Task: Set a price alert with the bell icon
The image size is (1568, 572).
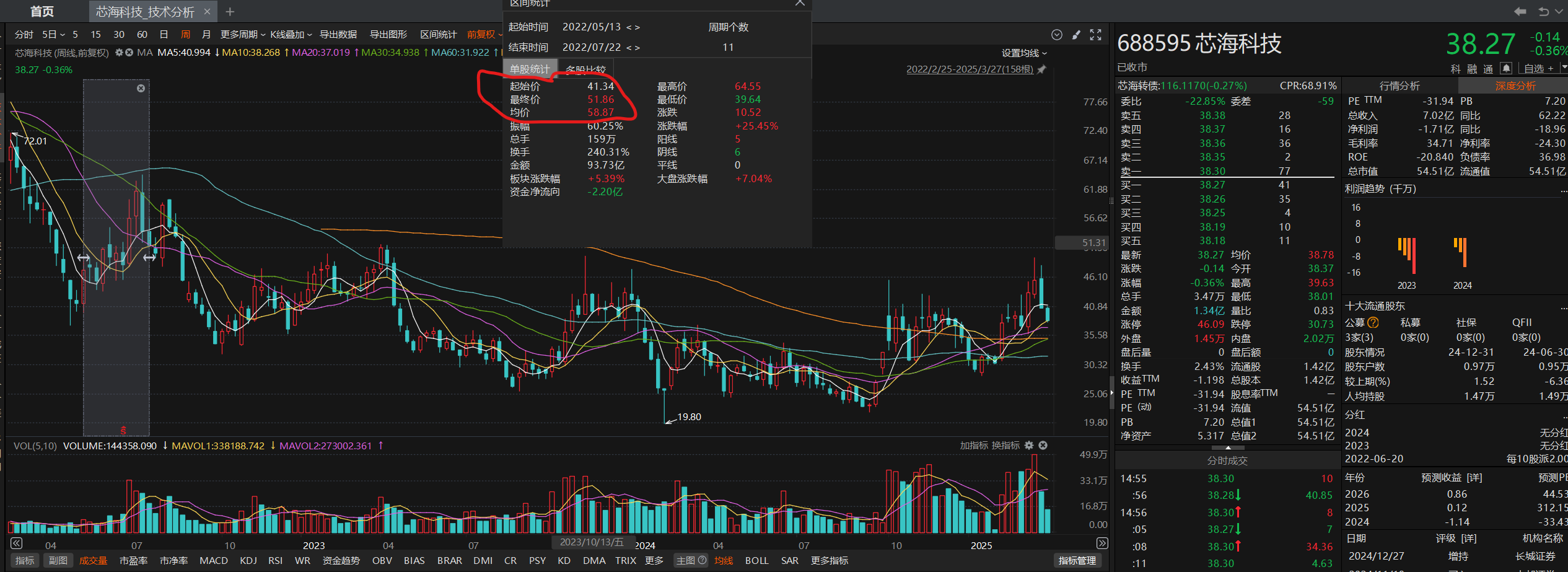Action: pyautogui.click(x=1507, y=68)
